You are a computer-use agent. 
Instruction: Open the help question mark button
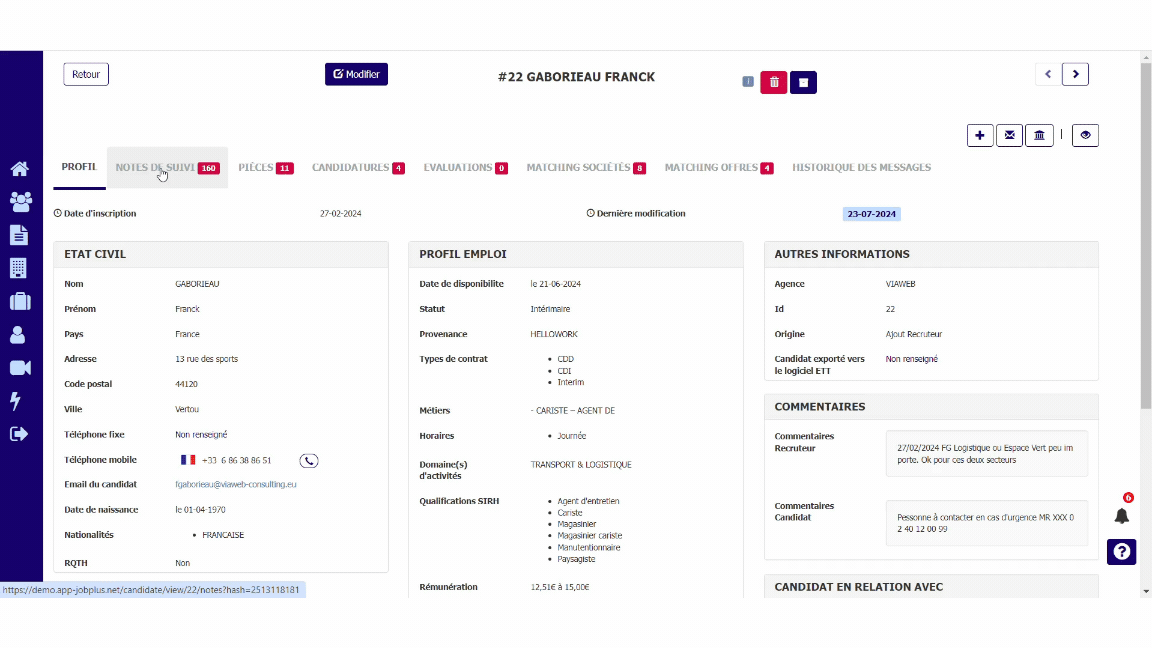[1122, 552]
